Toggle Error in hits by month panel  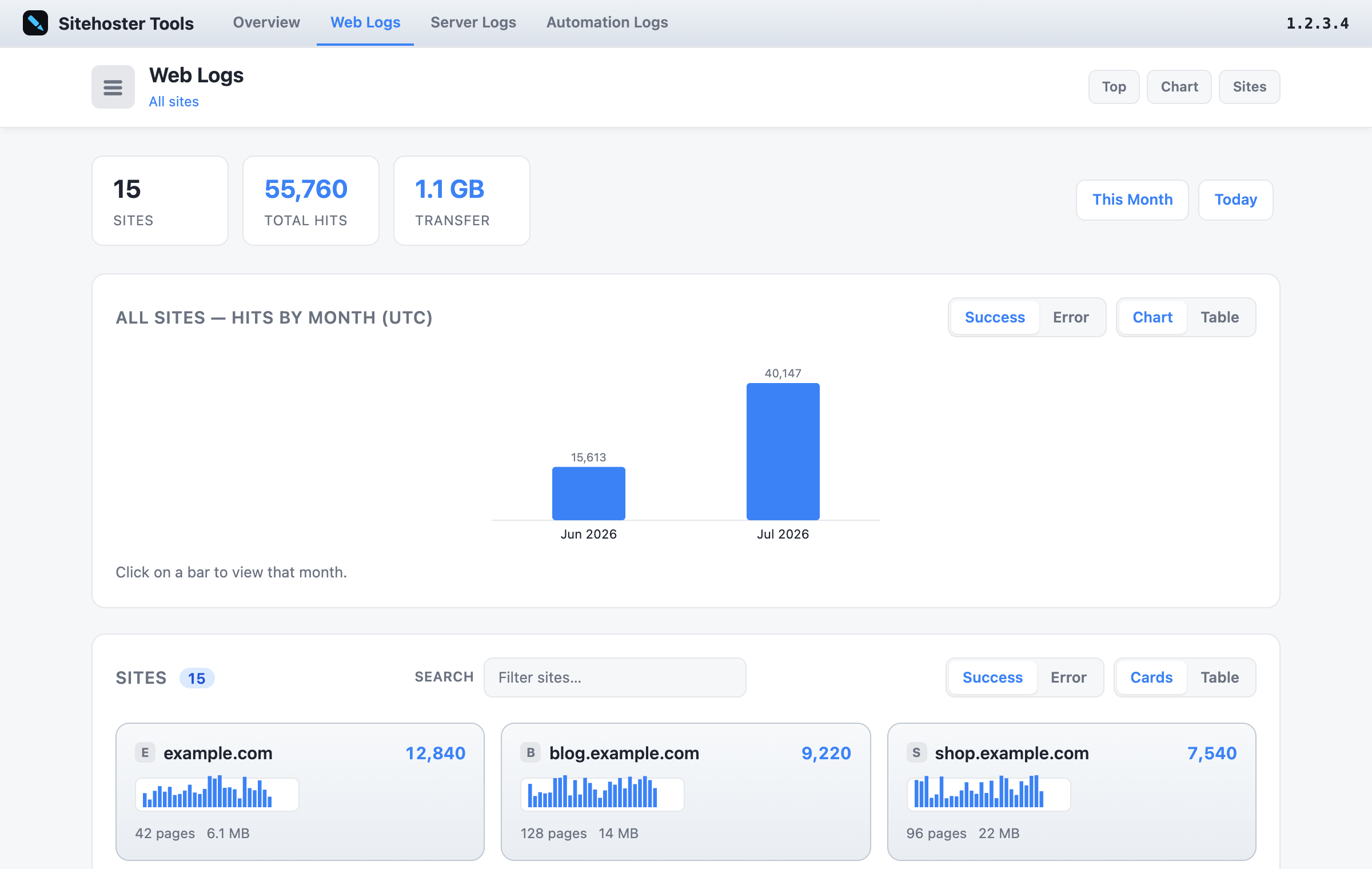click(x=1071, y=317)
